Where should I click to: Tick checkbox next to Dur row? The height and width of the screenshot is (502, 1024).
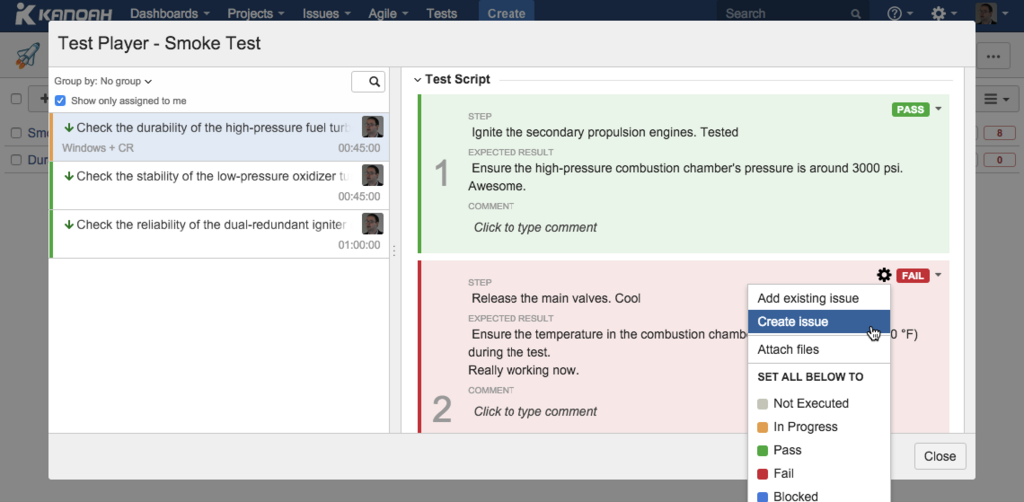(x=16, y=160)
